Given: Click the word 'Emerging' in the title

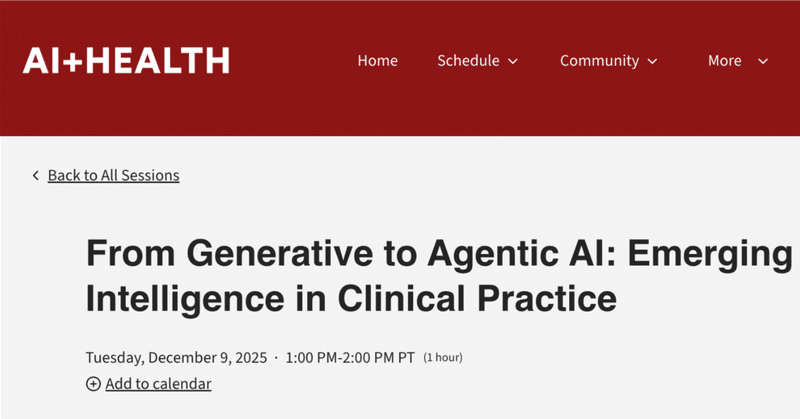Looking at the screenshot, I should click(x=725, y=252).
